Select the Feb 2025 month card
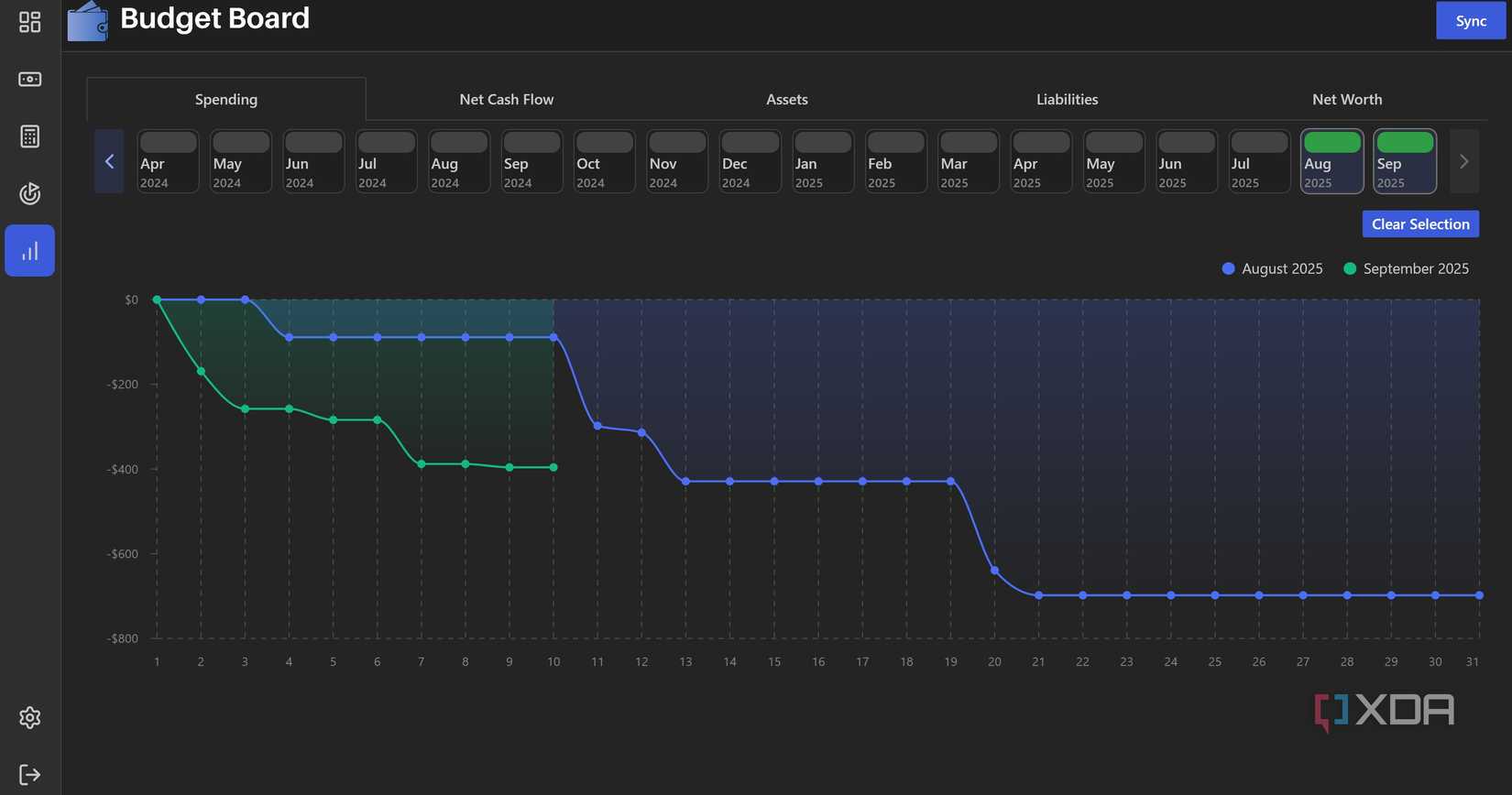The height and width of the screenshot is (795, 1512). point(895,161)
